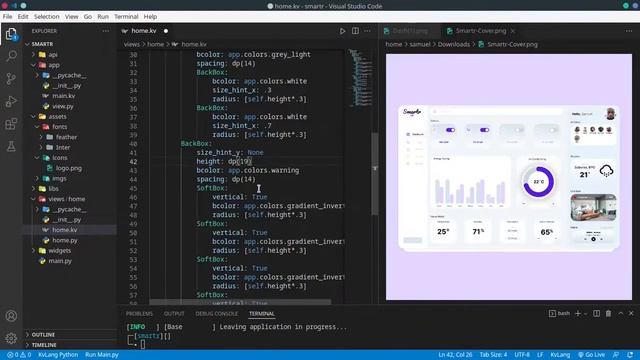Click the feedback icon in status bar
The image size is (640, 360).
coord(616,355)
